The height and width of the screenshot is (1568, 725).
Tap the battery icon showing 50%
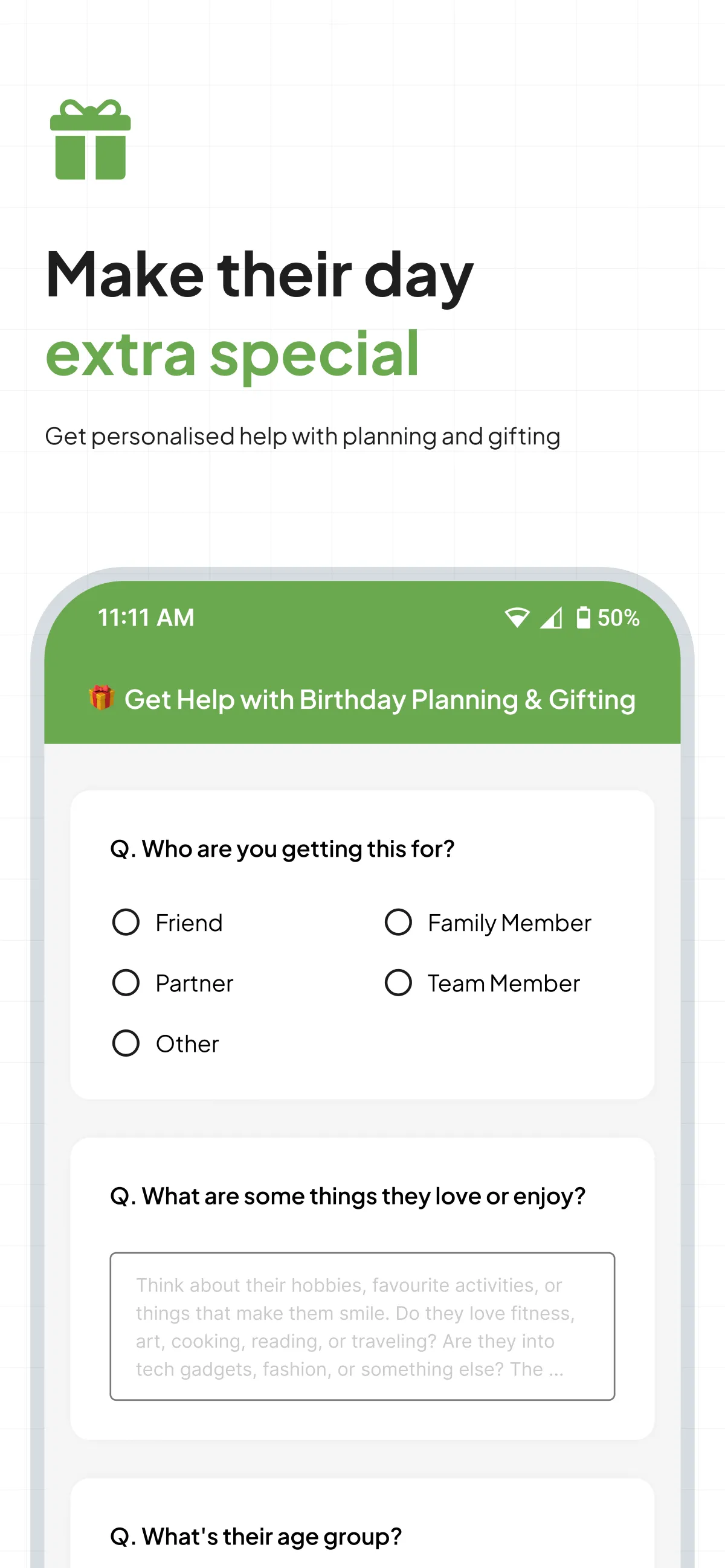pos(583,618)
